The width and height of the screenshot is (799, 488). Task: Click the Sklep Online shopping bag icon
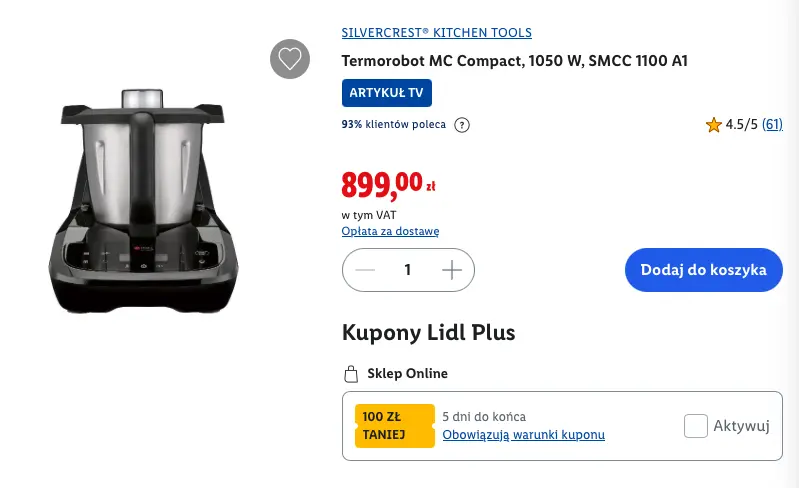[x=350, y=375]
